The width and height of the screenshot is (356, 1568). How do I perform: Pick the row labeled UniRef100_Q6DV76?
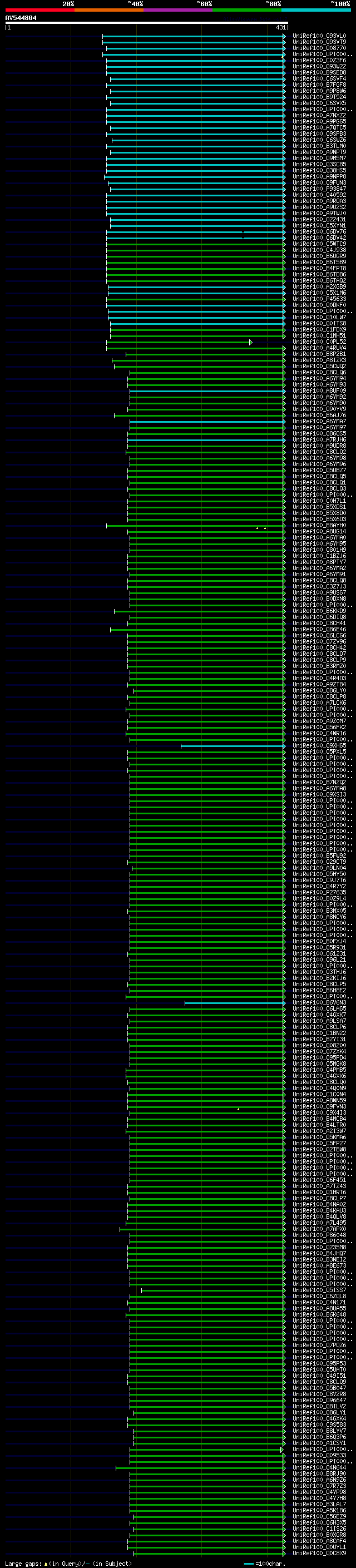click(x=319, y=232)
